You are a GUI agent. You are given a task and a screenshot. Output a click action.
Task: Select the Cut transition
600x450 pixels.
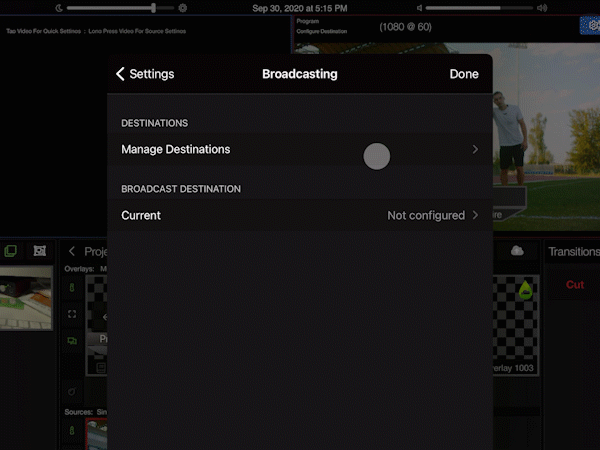point(575,285)
